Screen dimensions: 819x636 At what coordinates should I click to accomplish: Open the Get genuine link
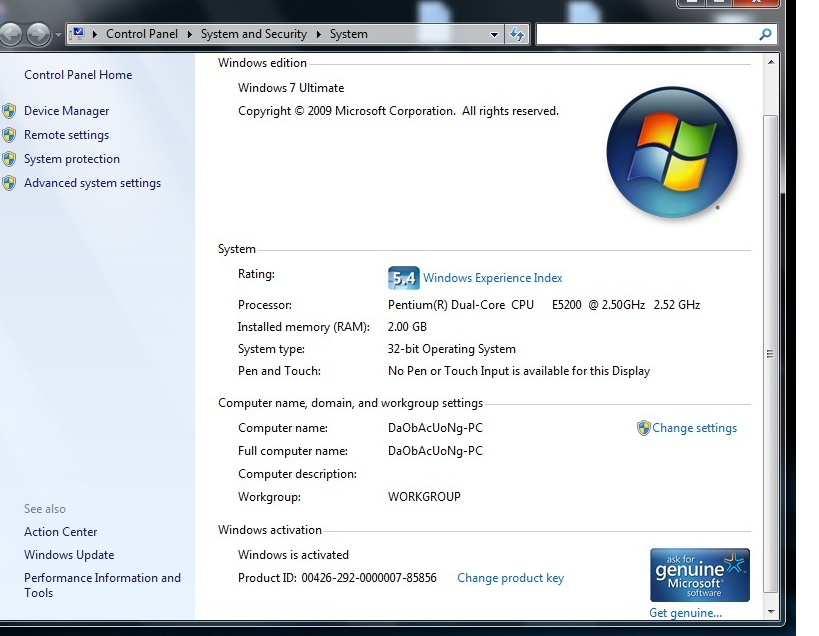[685, 613]
